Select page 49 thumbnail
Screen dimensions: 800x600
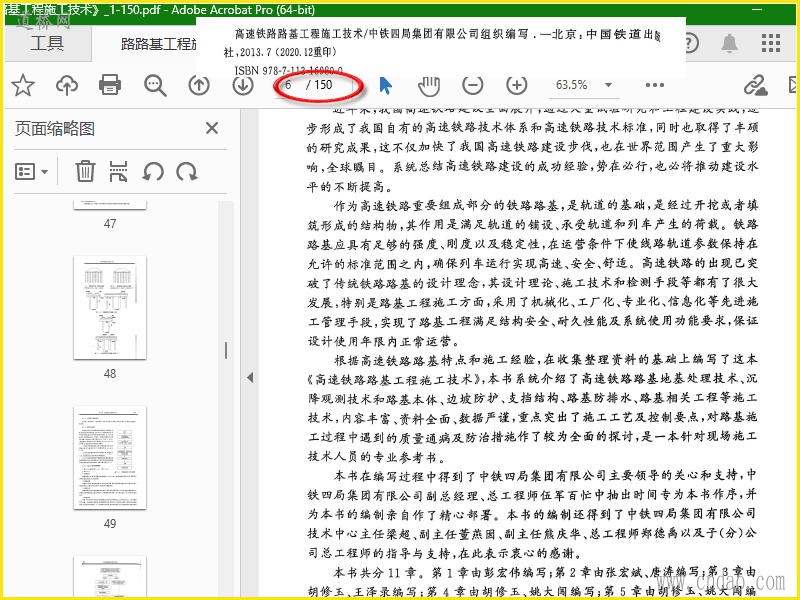[110, 458]
